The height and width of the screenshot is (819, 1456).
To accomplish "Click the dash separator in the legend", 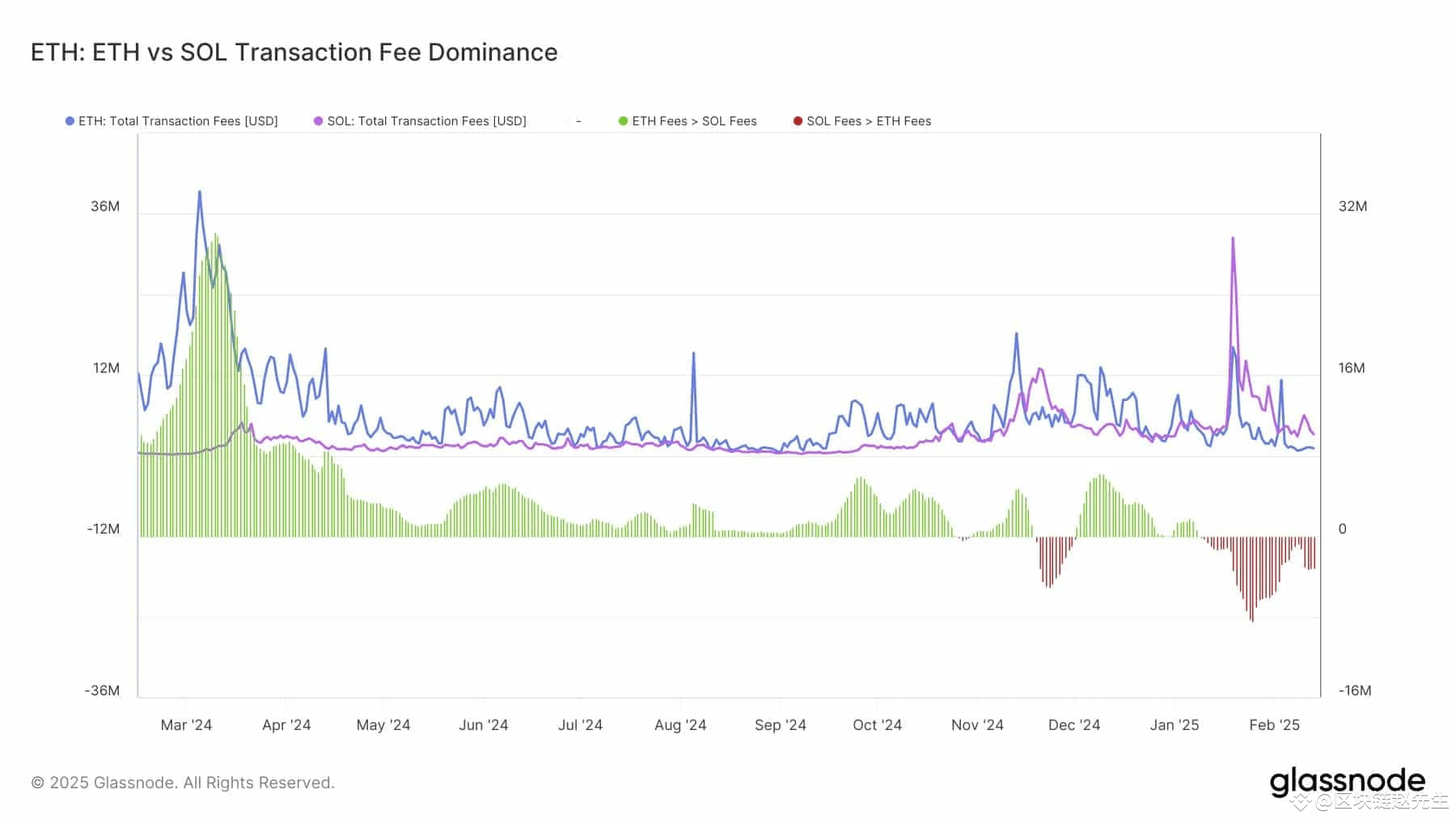I will tap(578, 120).
